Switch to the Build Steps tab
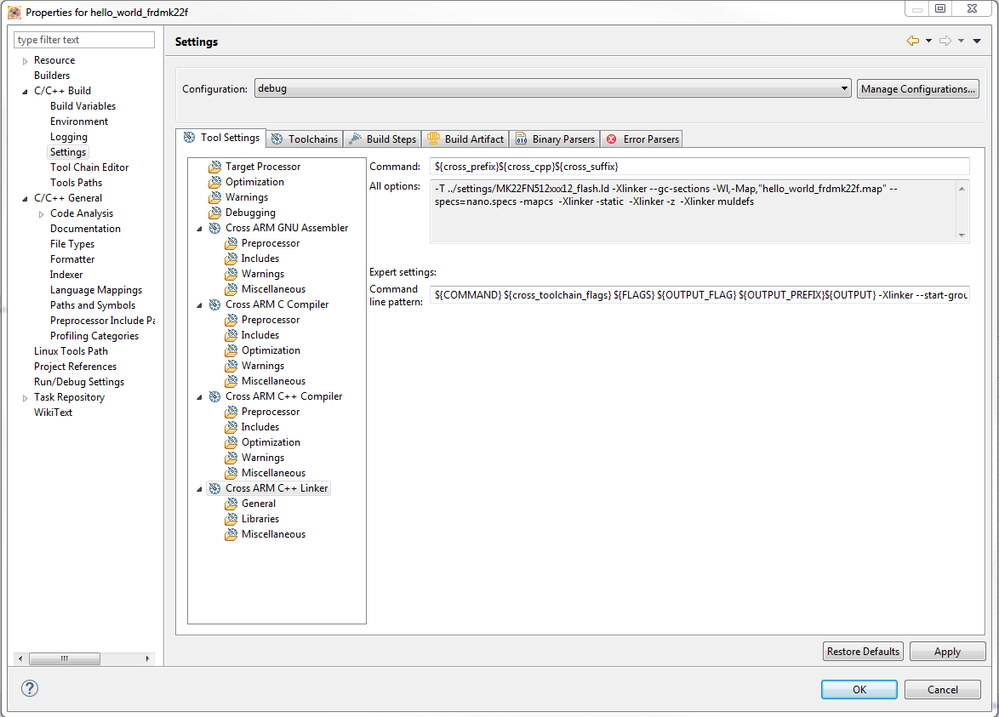Image resolution: width=999 pixels, height=717 pixels. (x=383, y=139)
